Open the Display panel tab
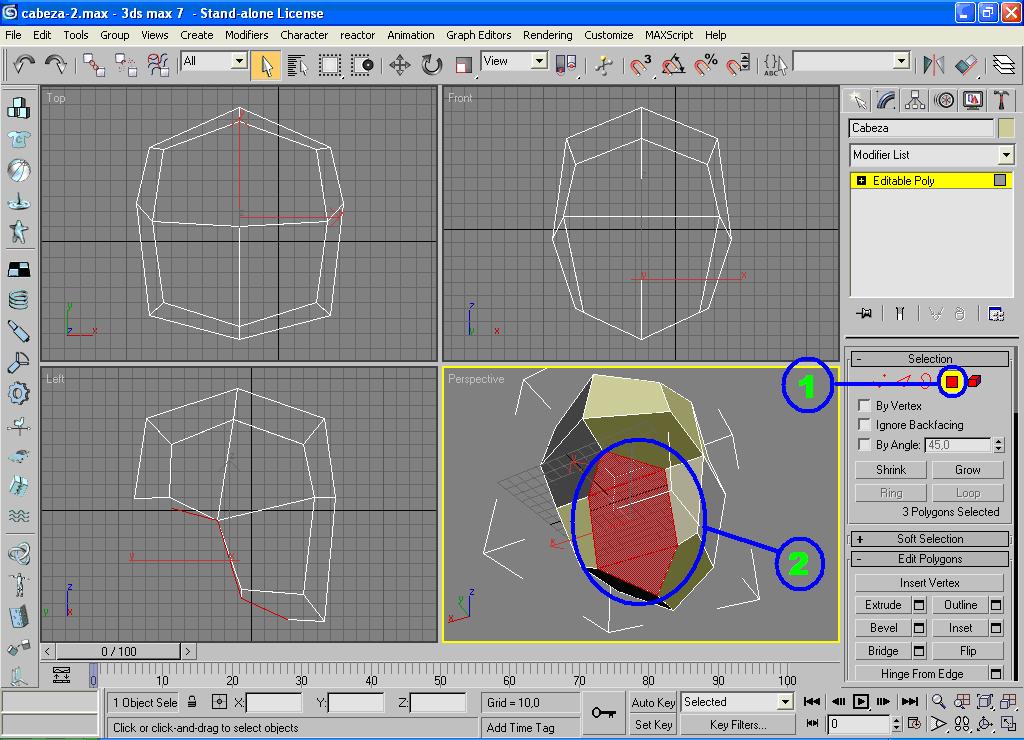This screenshot has width=1024, height=740. pos(973,100)
